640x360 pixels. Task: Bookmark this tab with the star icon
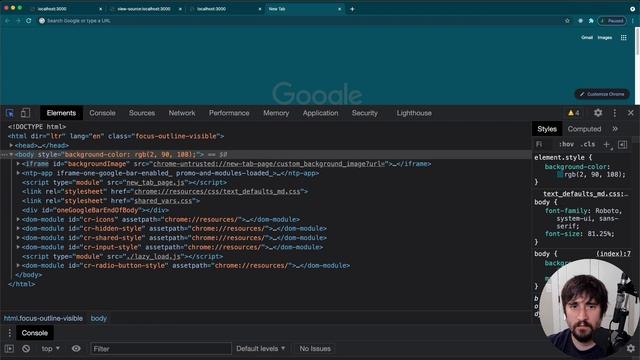(567, 20)
